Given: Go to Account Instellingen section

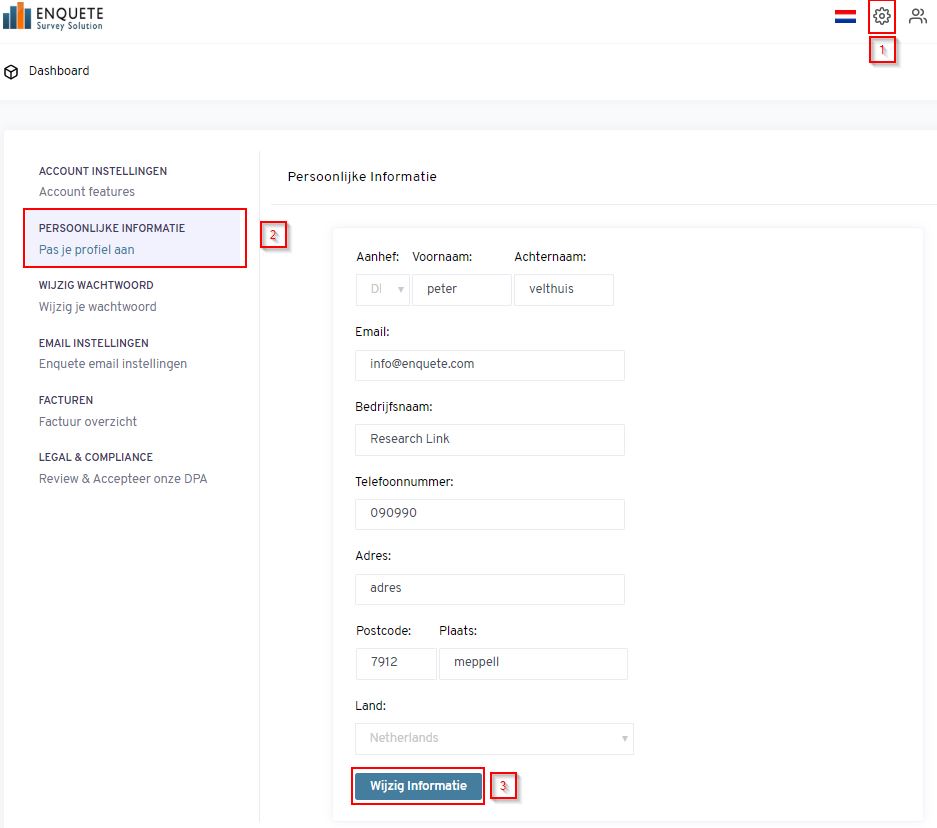Looking at the screenshot, I should (x=102, y=181).
